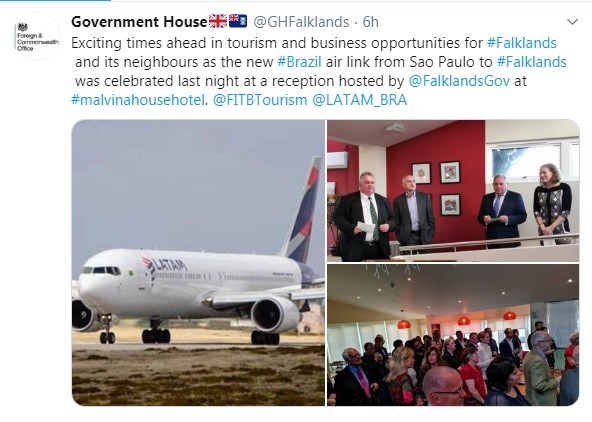Screen dimensions: 592x422
Task: Click the Falkland Islands flag emoji
Action: 238,21
